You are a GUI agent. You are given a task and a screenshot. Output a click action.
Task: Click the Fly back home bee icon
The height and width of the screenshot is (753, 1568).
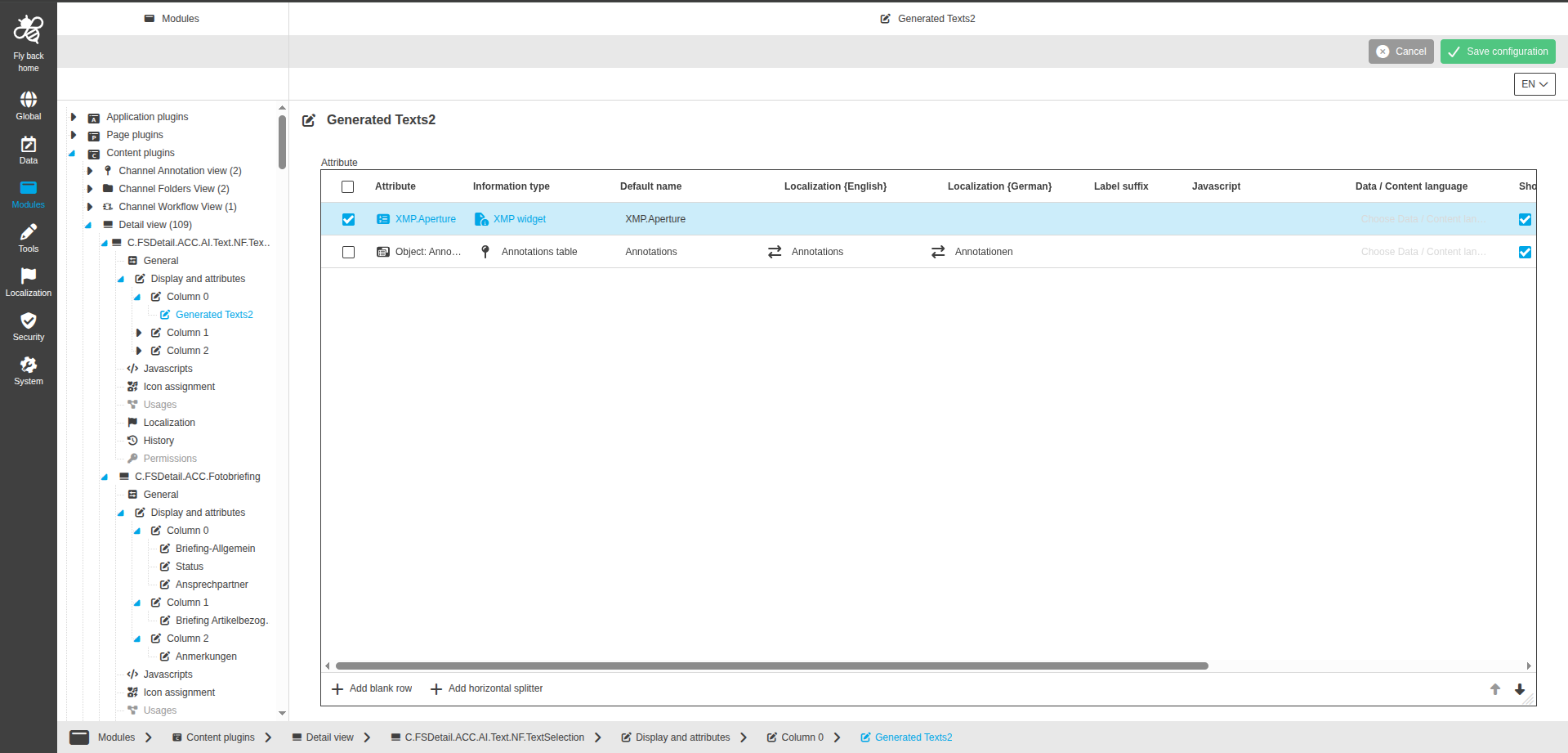(28, 29)
